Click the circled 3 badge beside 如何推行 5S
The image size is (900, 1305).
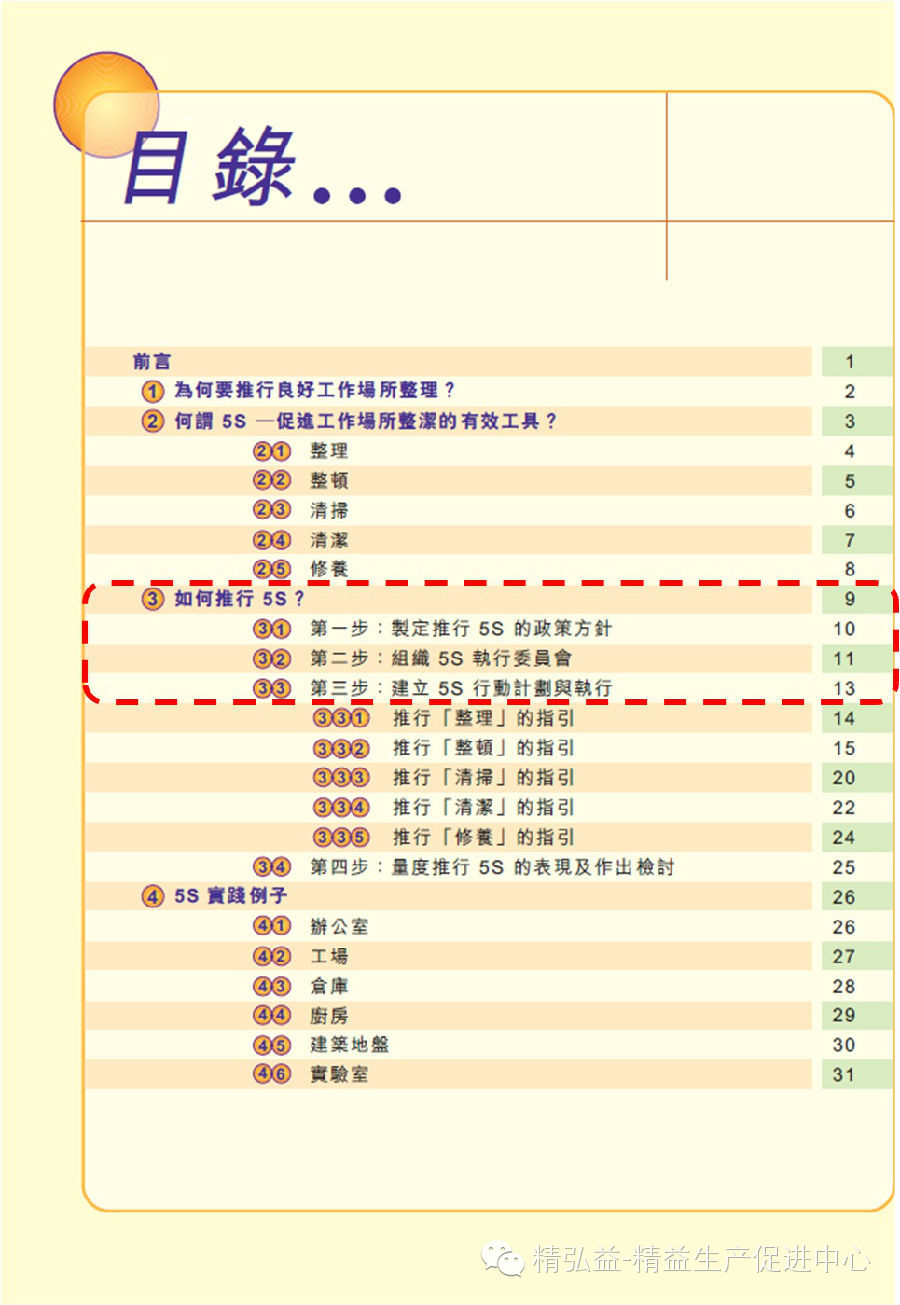[153, 600]
